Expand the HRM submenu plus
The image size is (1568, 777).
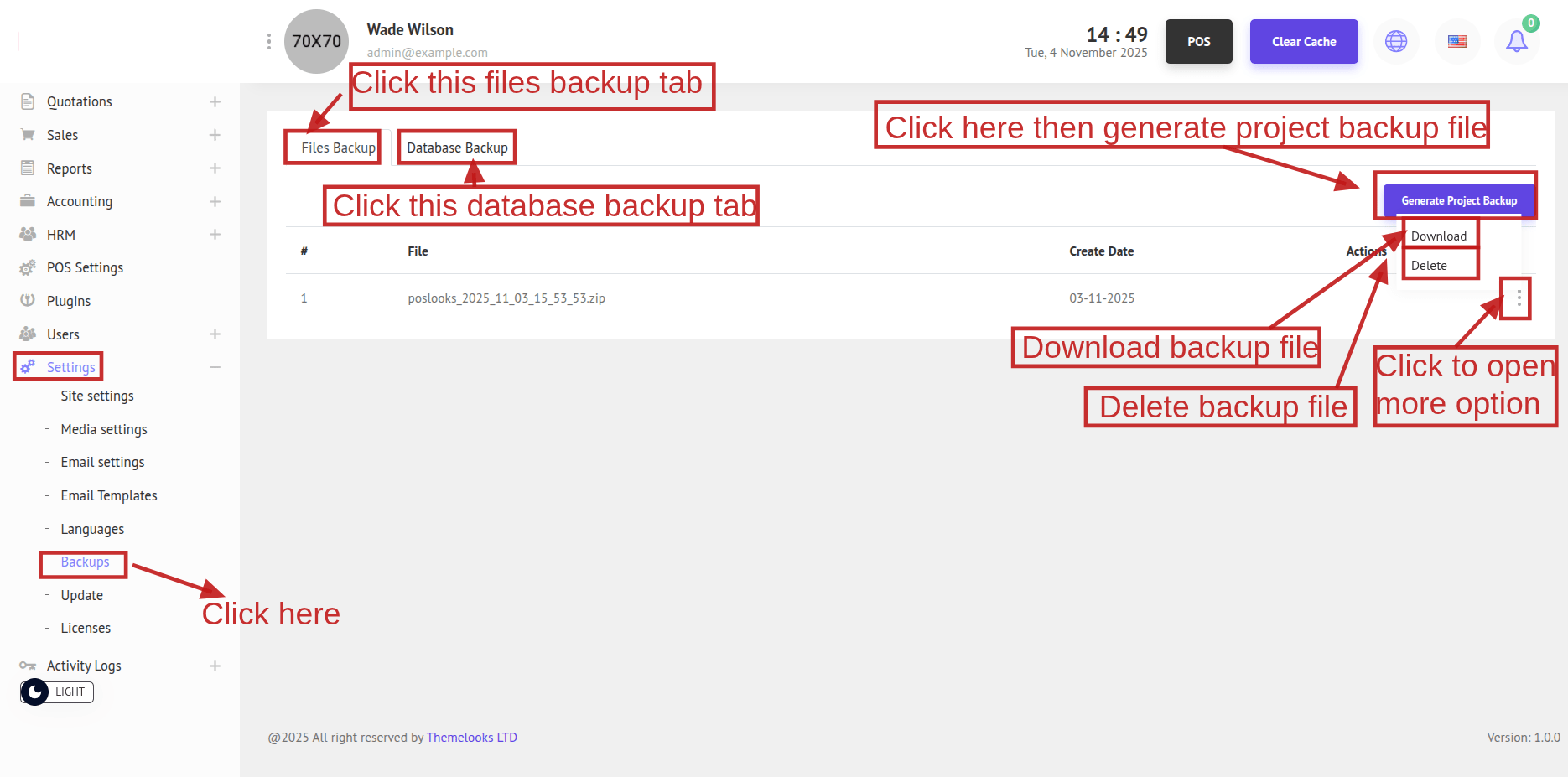point(215,235)
